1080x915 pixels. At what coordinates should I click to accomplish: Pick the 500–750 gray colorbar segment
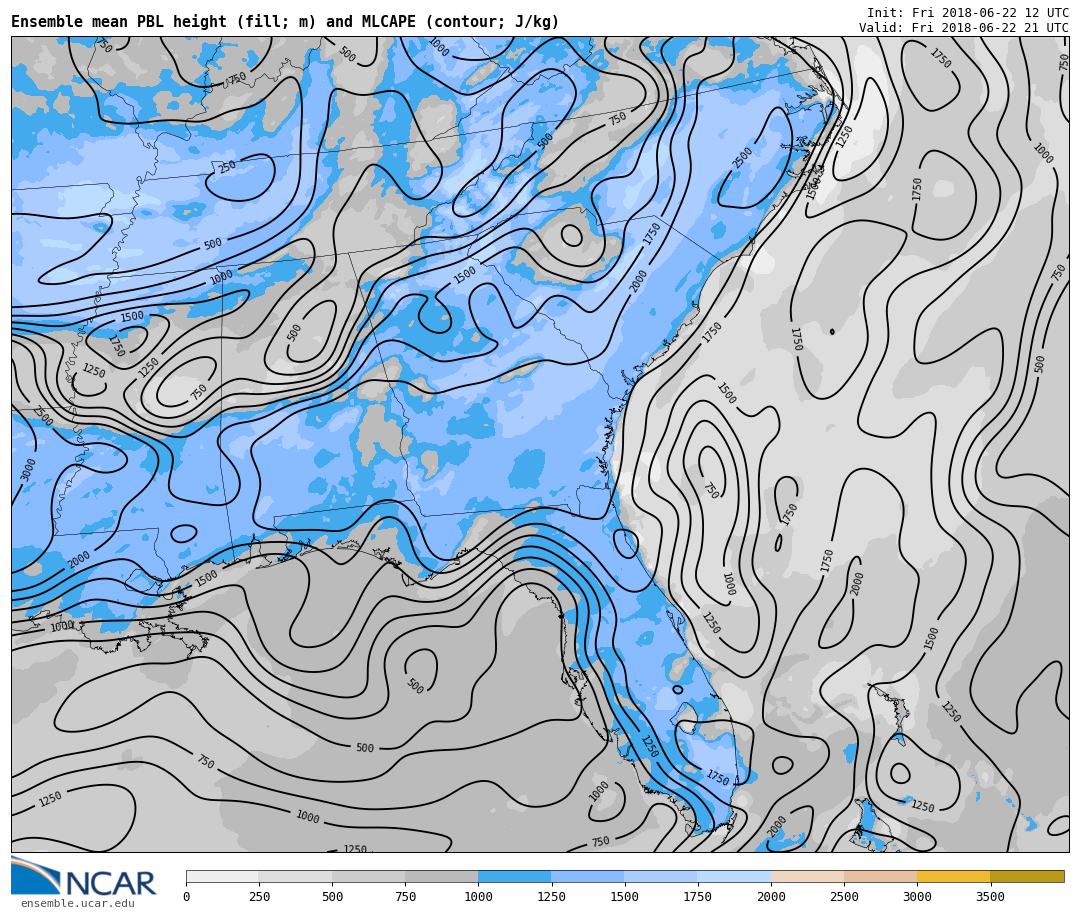pos(368,876)
